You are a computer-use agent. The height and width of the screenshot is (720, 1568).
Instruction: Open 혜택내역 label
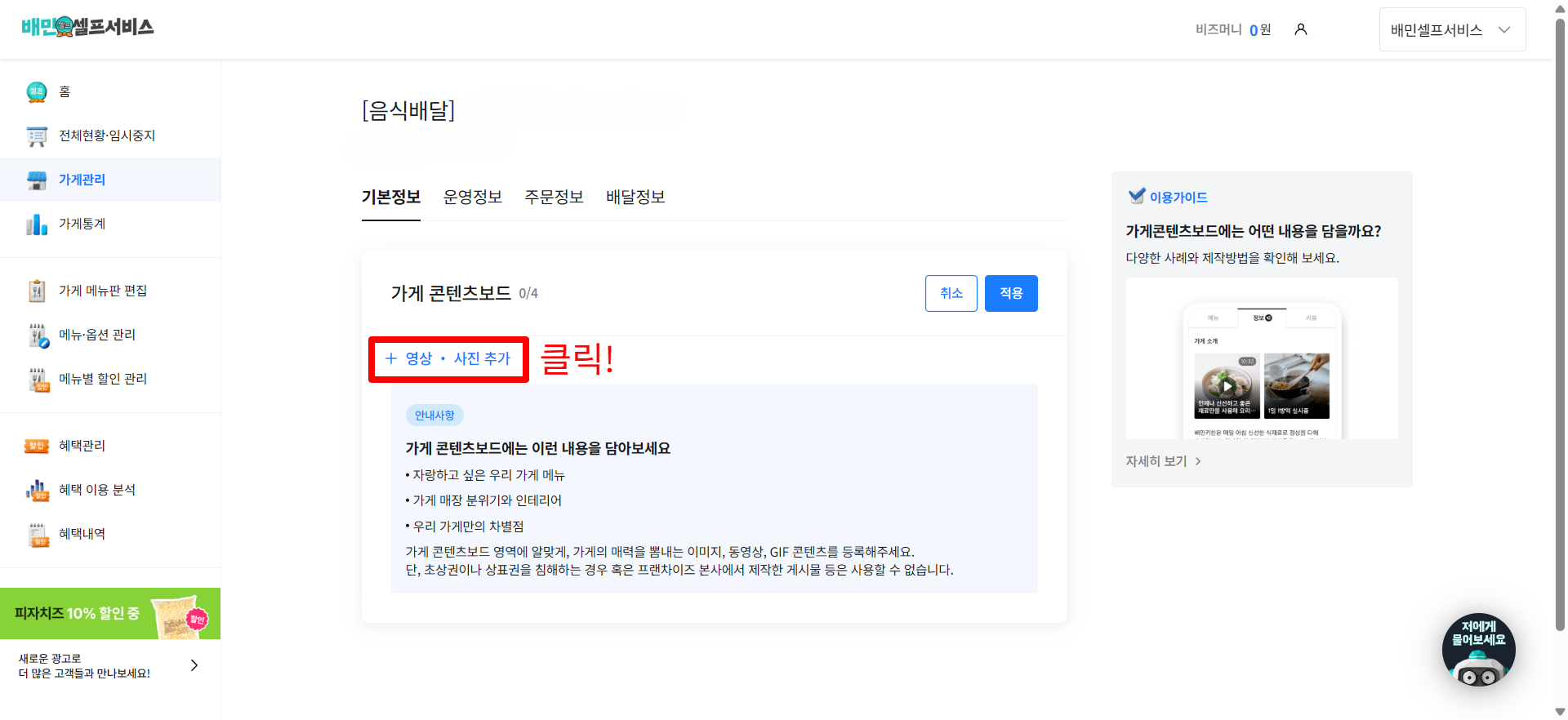click(82, 534)
